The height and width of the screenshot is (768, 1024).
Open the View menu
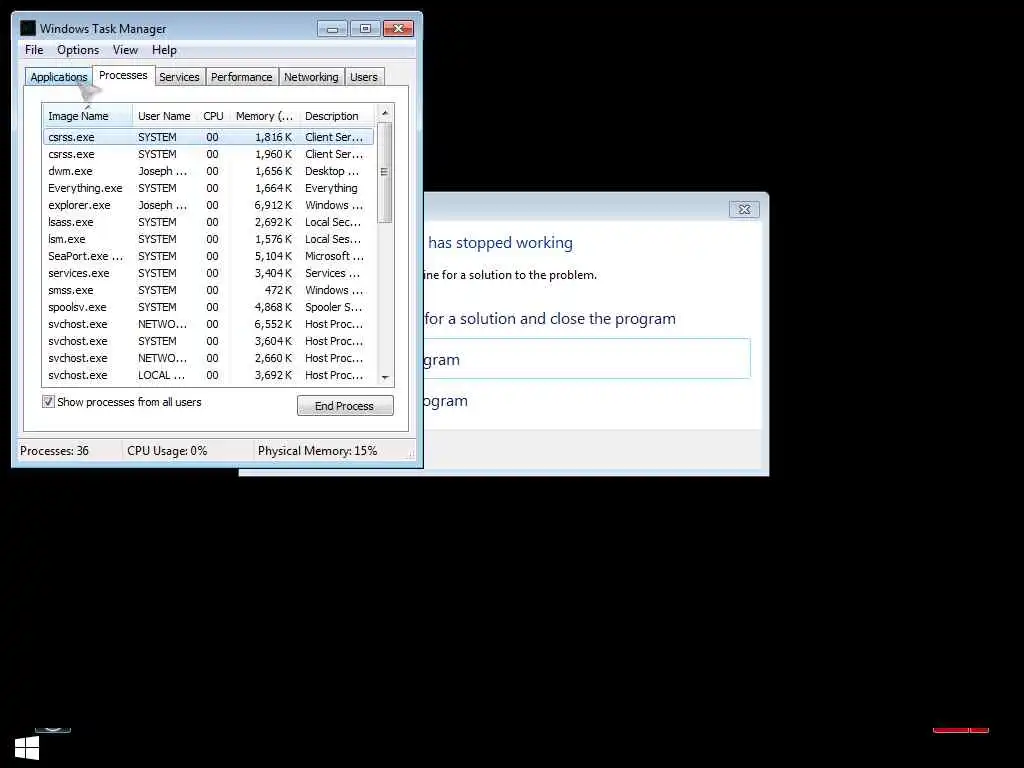125,50
